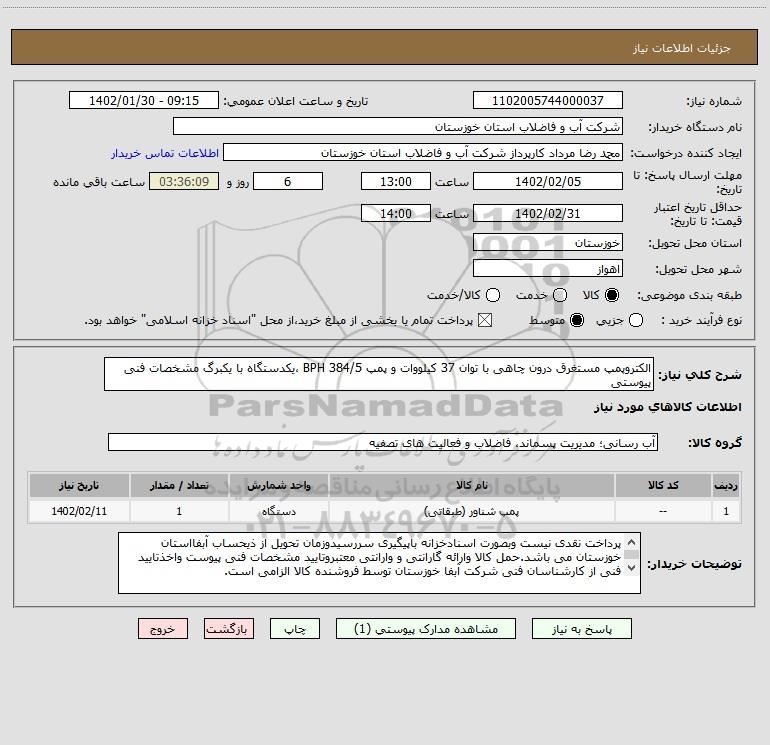
Task: Select the خدمت radio button
Action: pyautogui.click(x=559, y=295)
